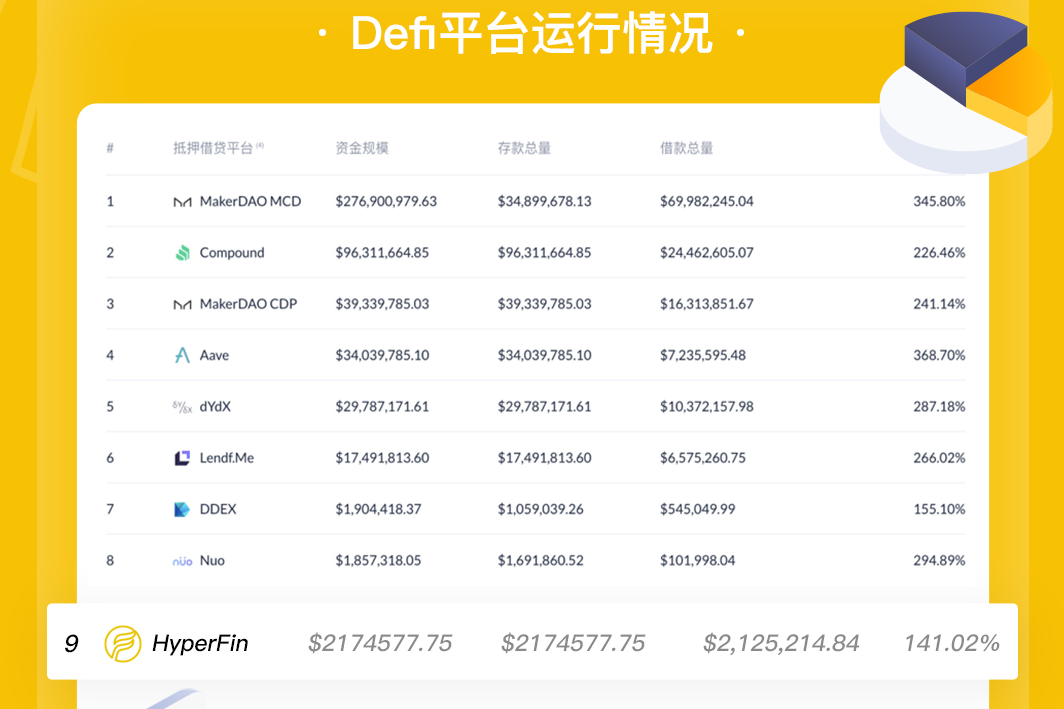Screen dimensions: 1064x709
Task: Click Lendf.Me loan total $6,575,260.75
Action: (702, 458)
